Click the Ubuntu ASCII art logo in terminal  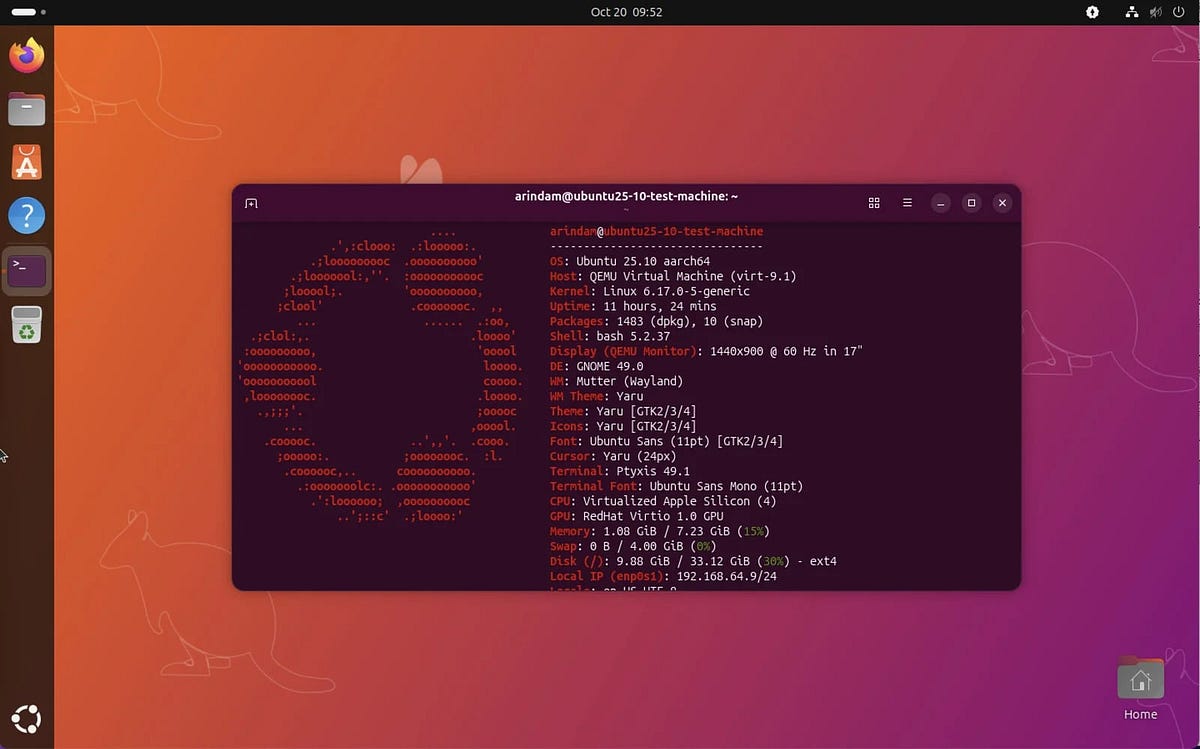[x=379, y=374]
